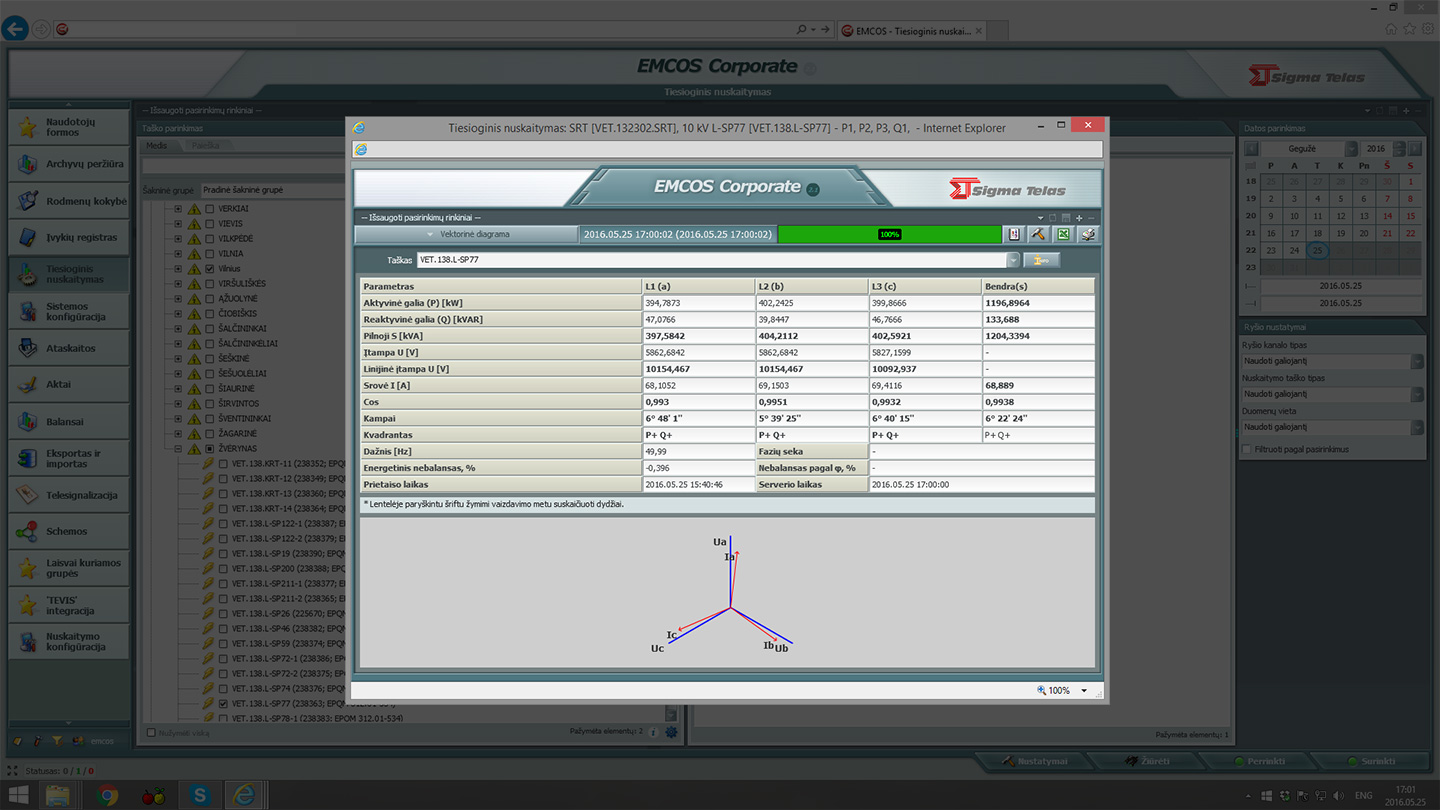Screen dimensions: 1440x810
Task: Click the Info button next to Taškas field
Action: 1041,260
